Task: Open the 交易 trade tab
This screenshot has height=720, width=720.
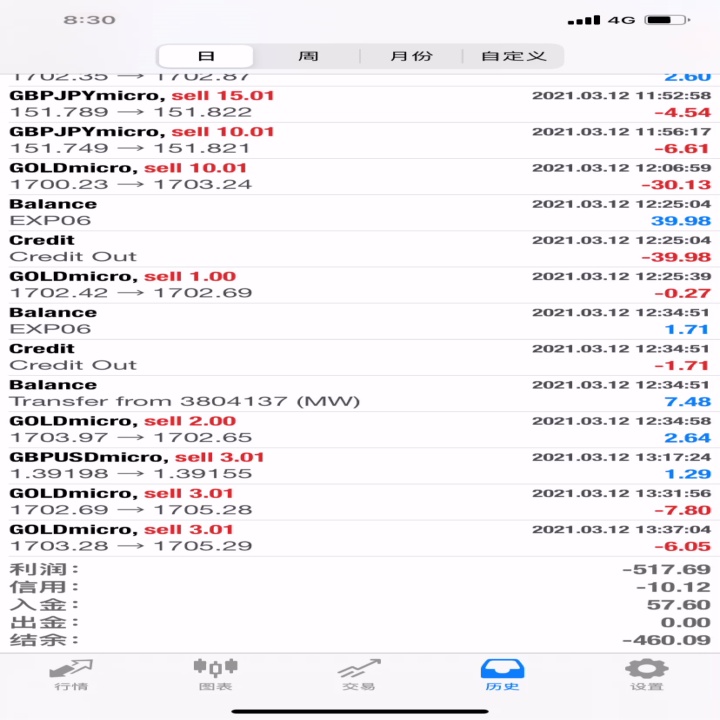Action: (x=359, y=675)
